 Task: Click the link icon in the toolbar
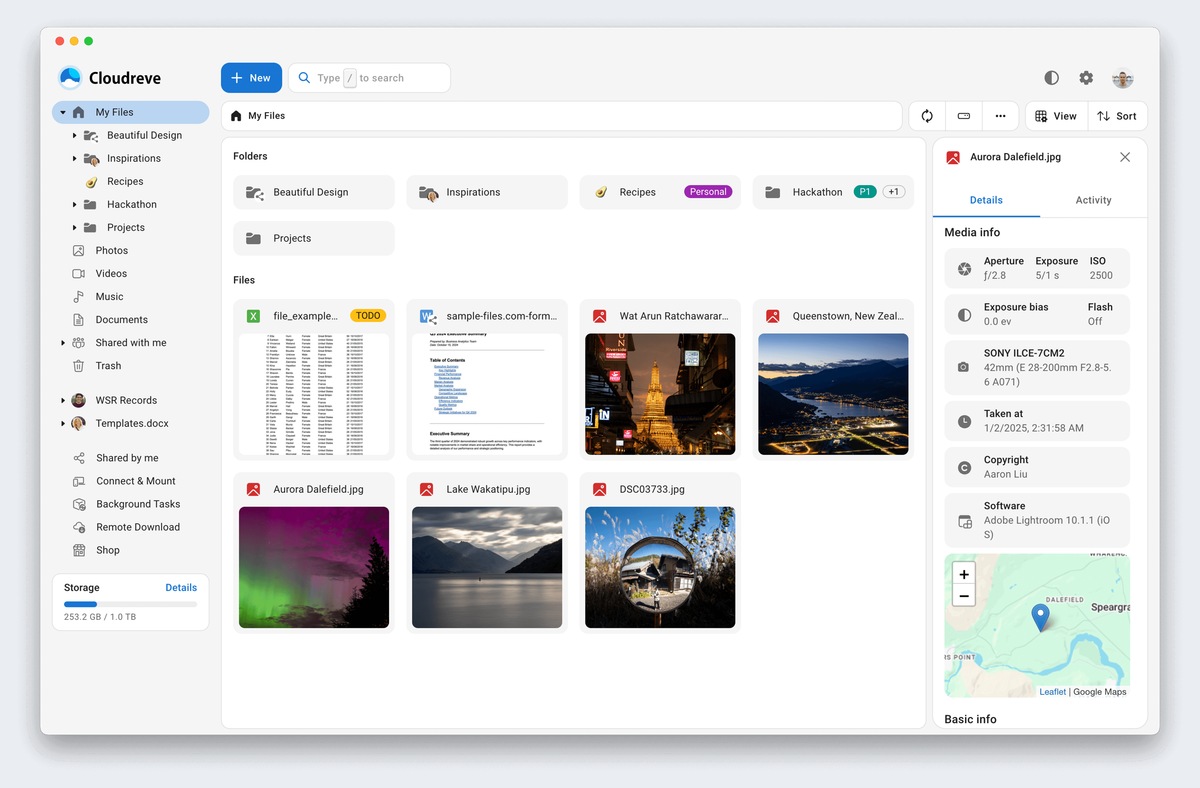[964, 116]
